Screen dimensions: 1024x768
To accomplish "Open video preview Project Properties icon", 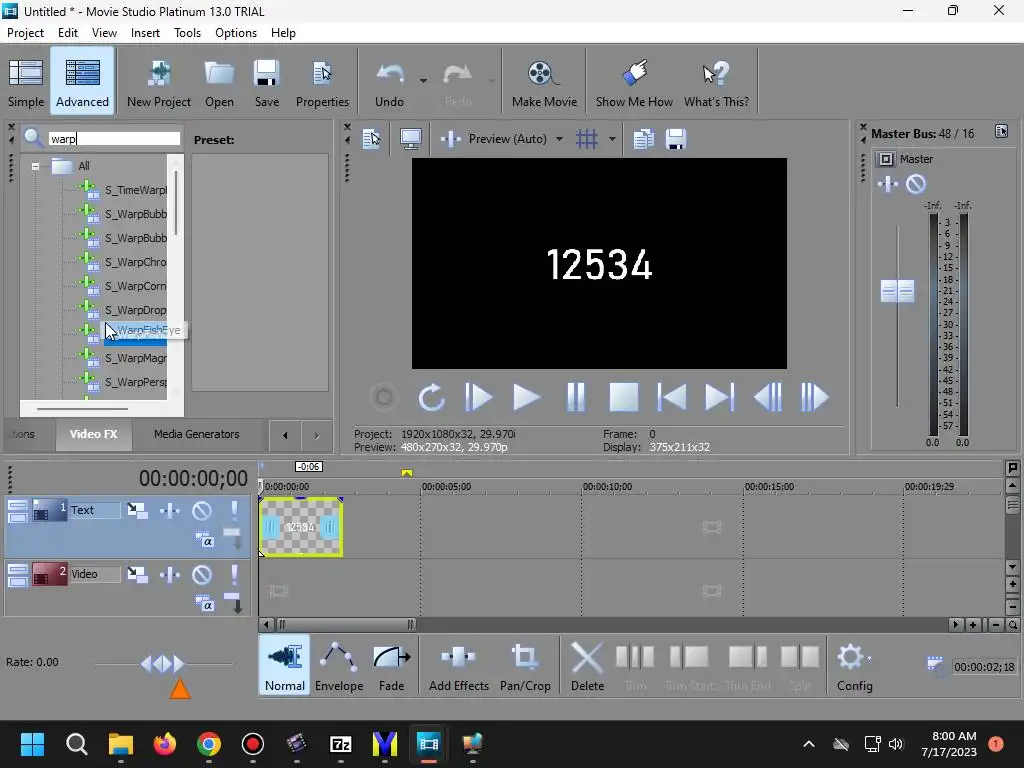I will (372, 138).
